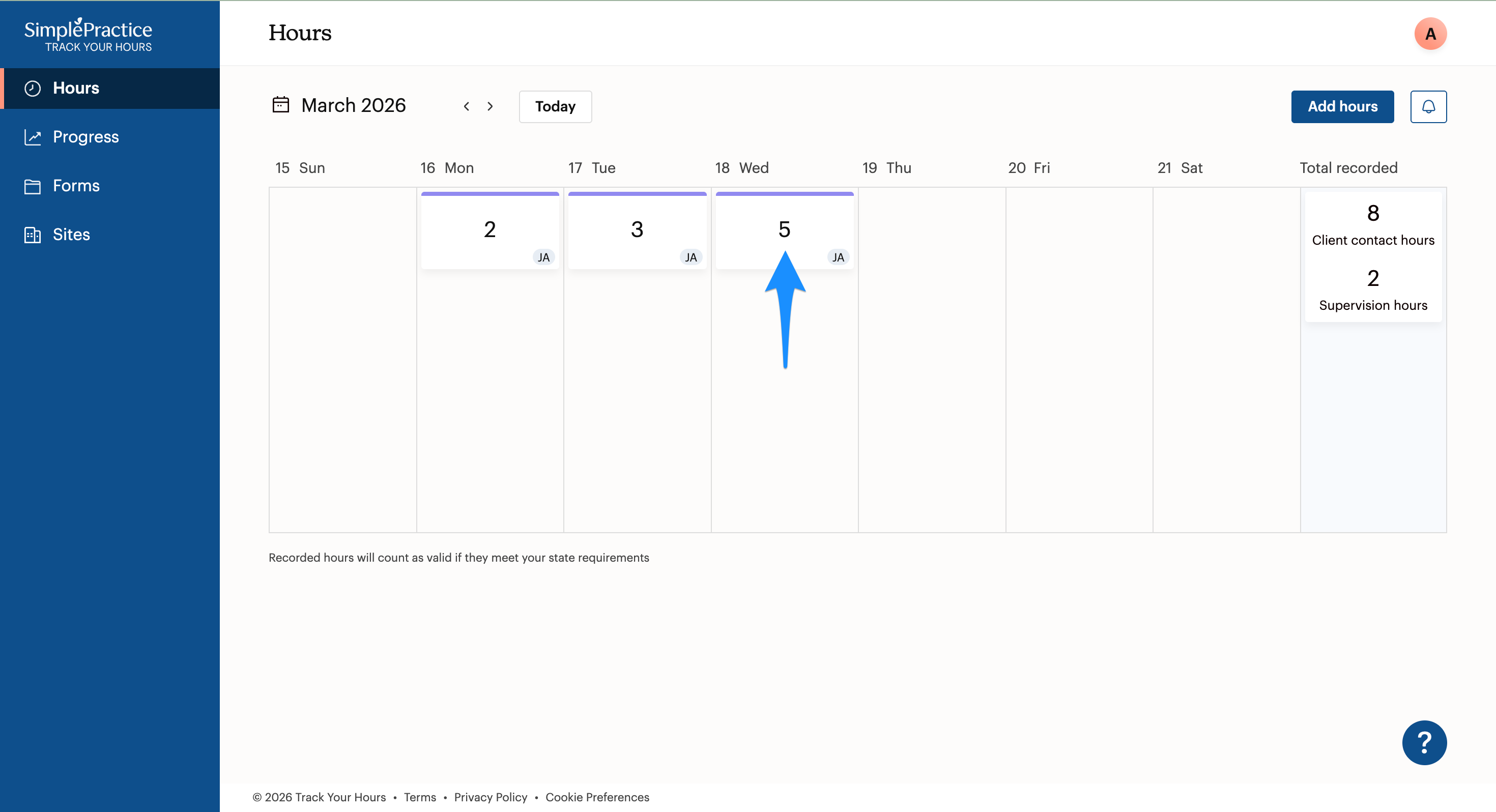The image size is (1496, 812).
Task: Click the SimplePractice Track Your Hours logo
Action: 88,35
